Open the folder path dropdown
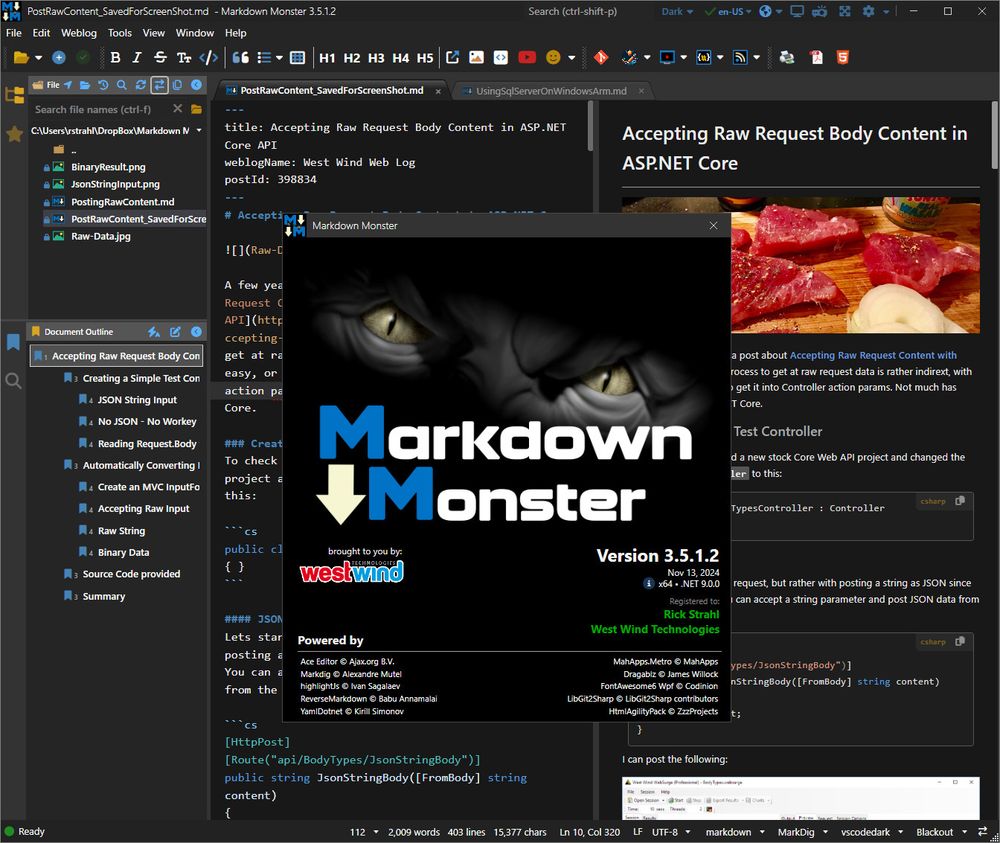Image resolution: width=1000 pixels, height=843 pixels. [x=199, y=131]
